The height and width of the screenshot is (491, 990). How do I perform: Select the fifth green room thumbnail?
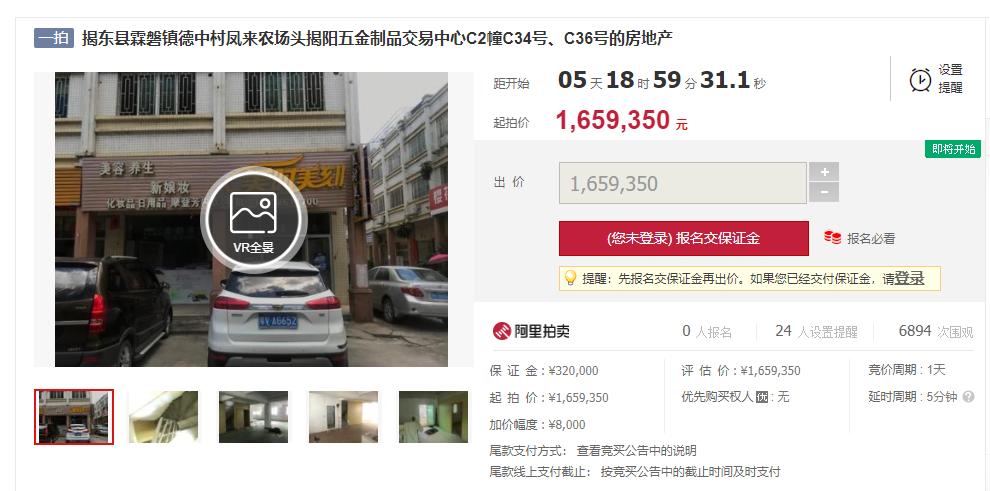[x=434, y=417]
